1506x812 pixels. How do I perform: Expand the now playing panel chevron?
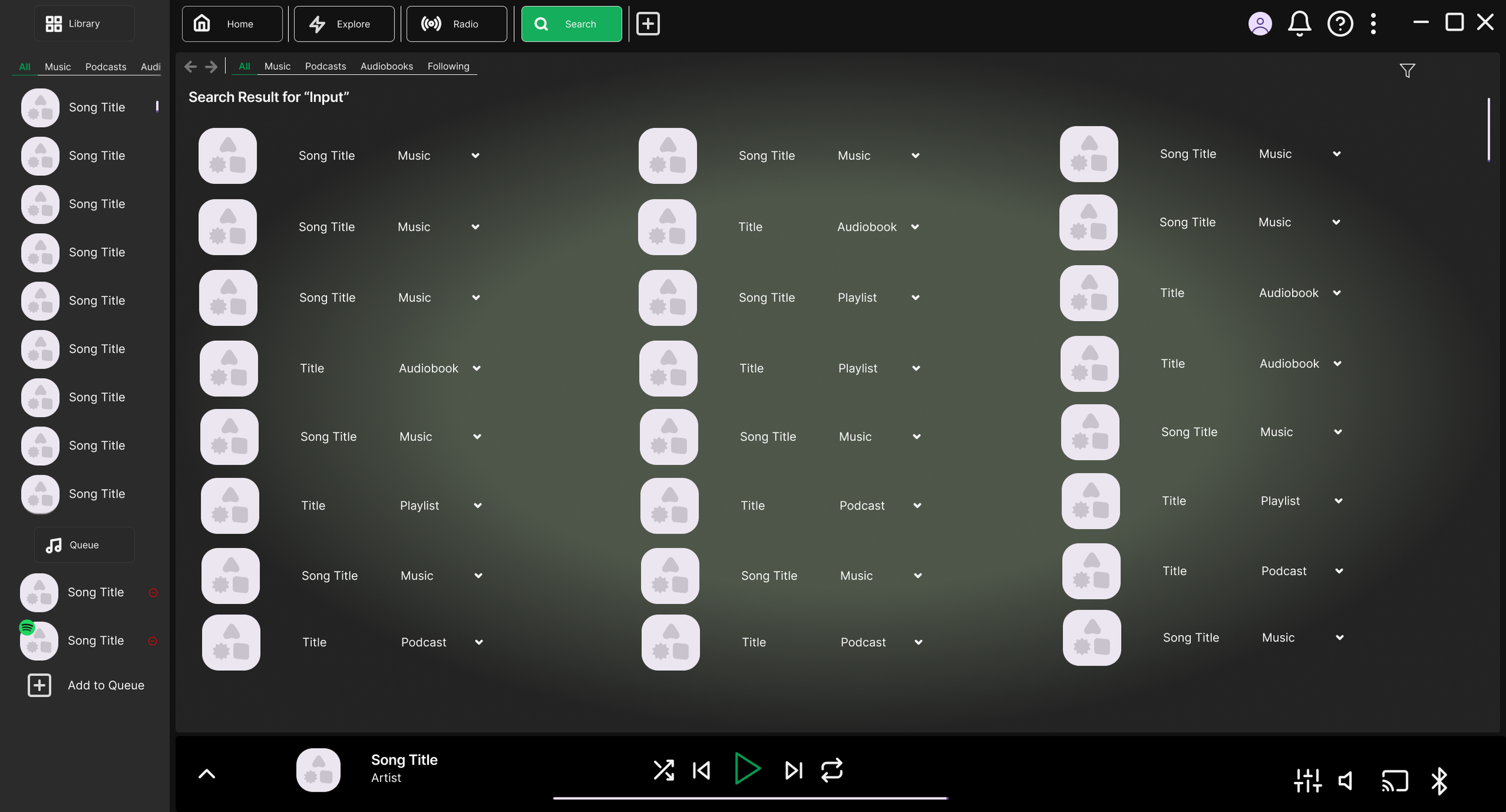[207, 774]
